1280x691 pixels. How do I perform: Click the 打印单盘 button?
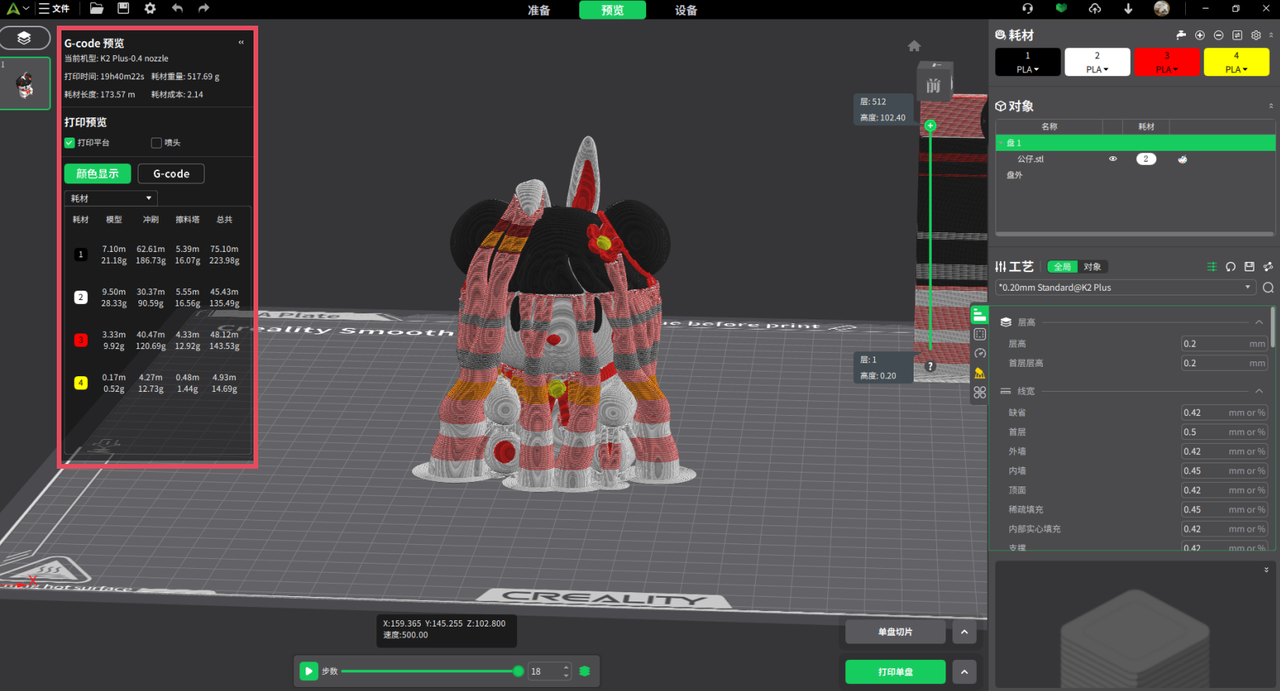tap(895, 672)
